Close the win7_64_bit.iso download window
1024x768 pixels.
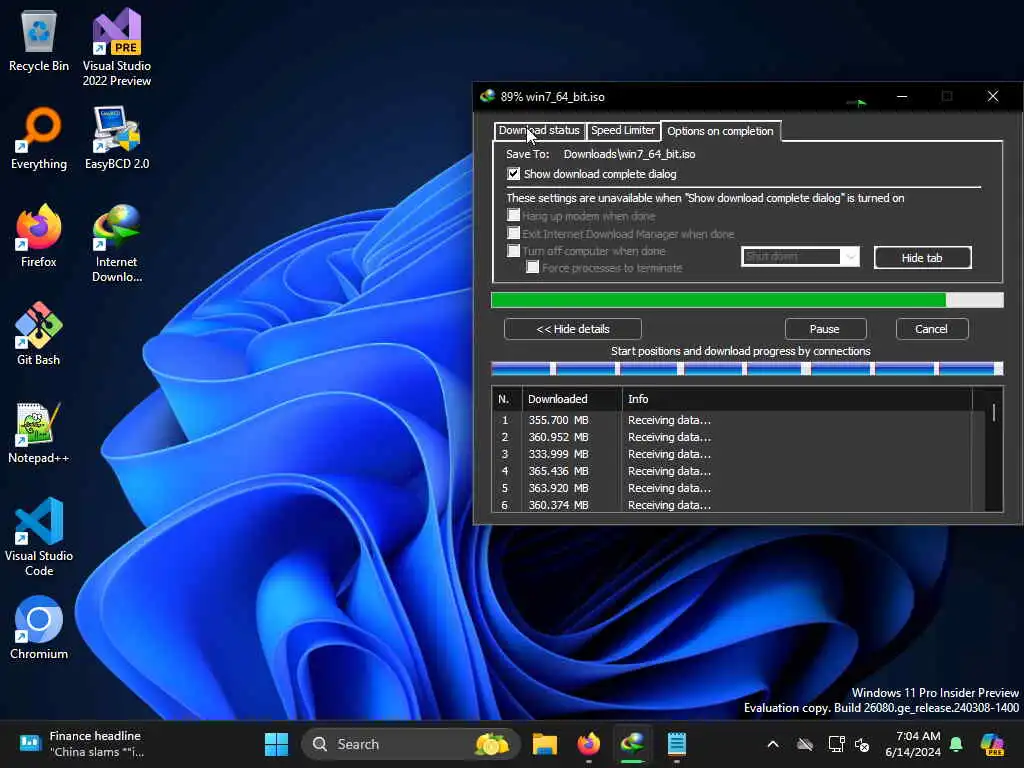pos(993,97)
